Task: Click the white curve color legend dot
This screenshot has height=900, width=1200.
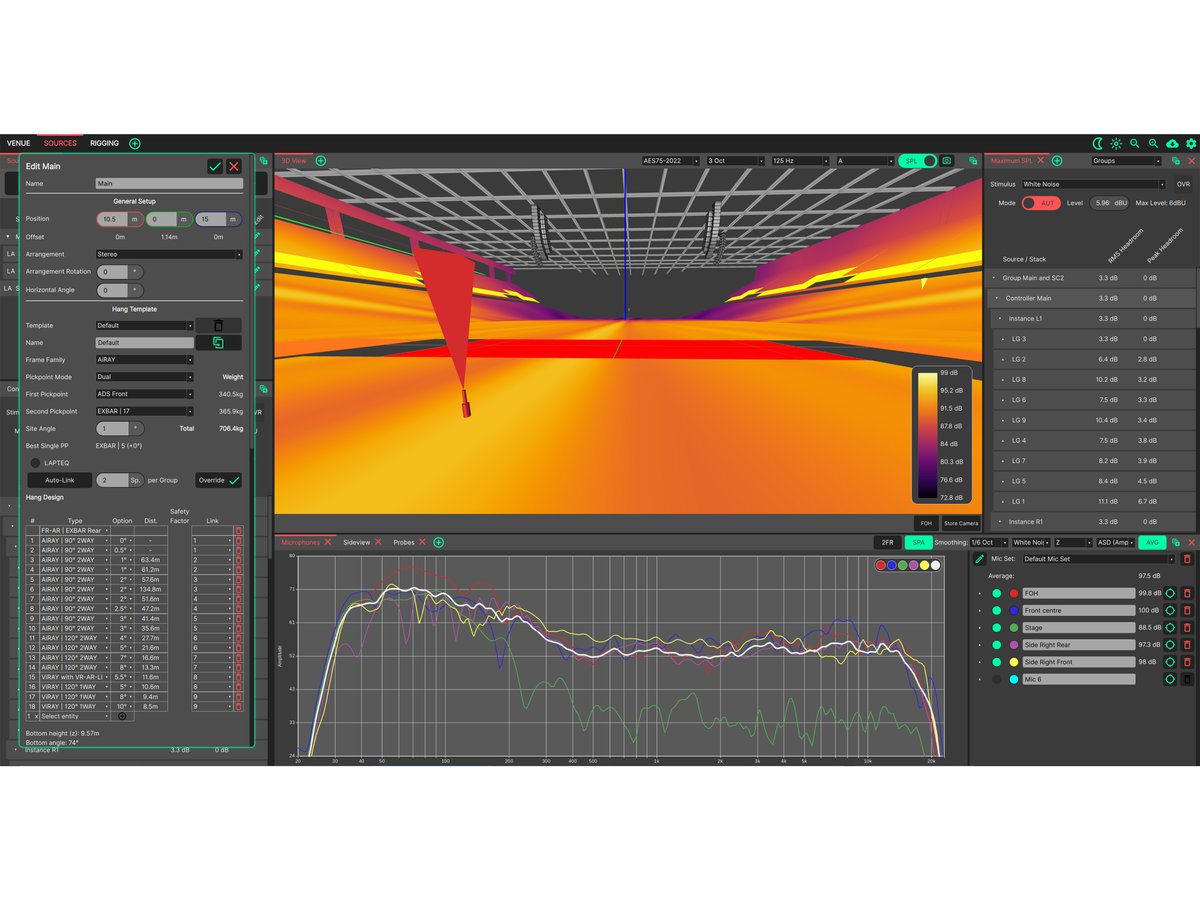Action: coord(936,565)
